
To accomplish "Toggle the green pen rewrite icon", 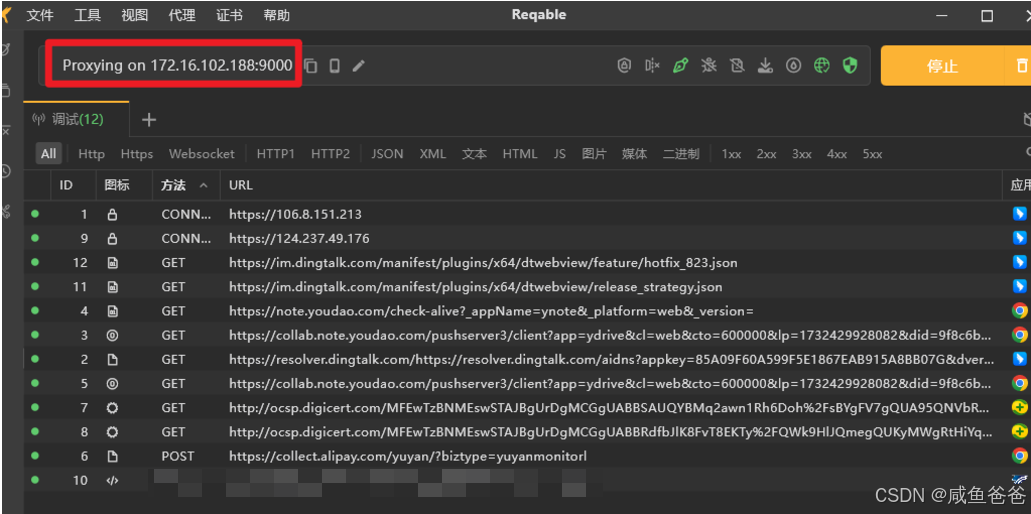I will (x=681, y=65).
